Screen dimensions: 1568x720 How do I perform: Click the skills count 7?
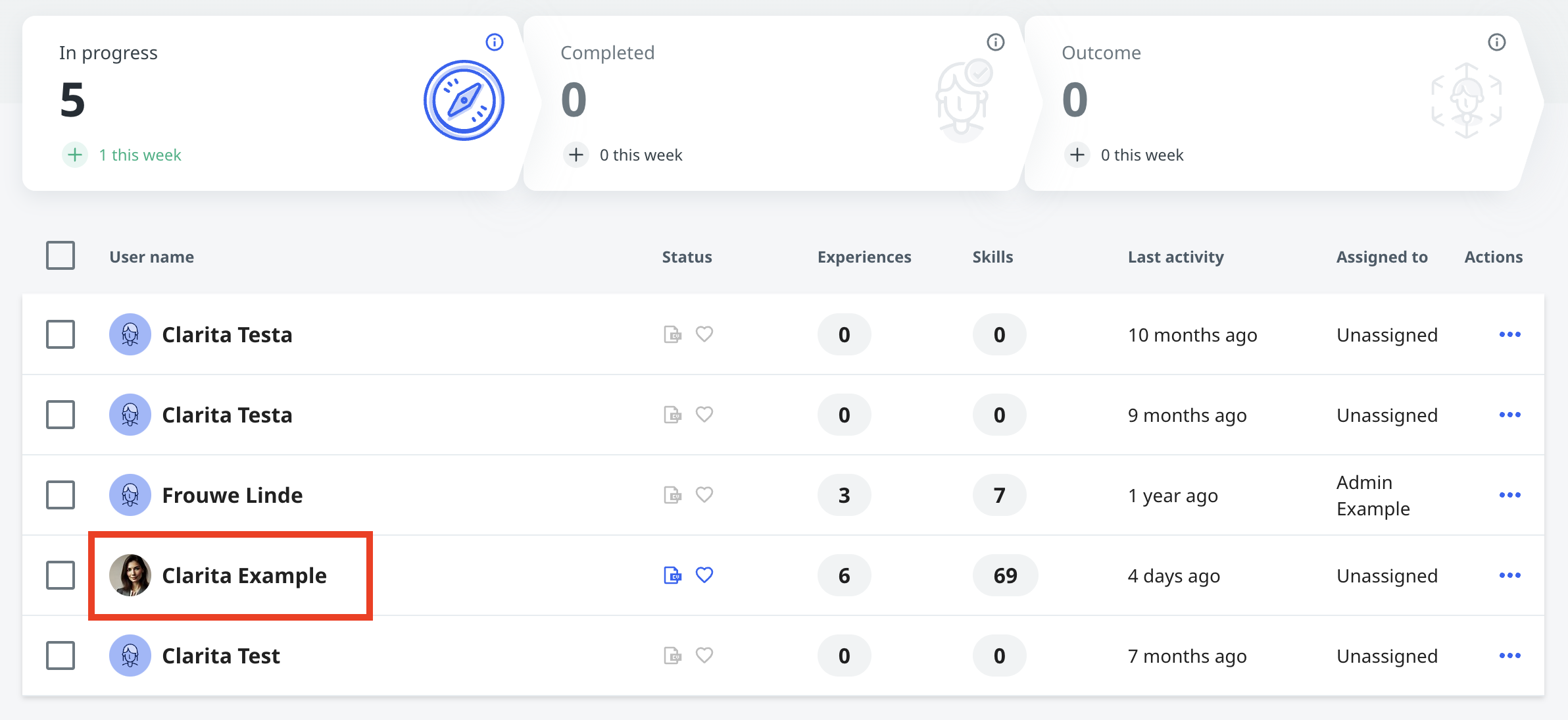(x=999, y=495)
